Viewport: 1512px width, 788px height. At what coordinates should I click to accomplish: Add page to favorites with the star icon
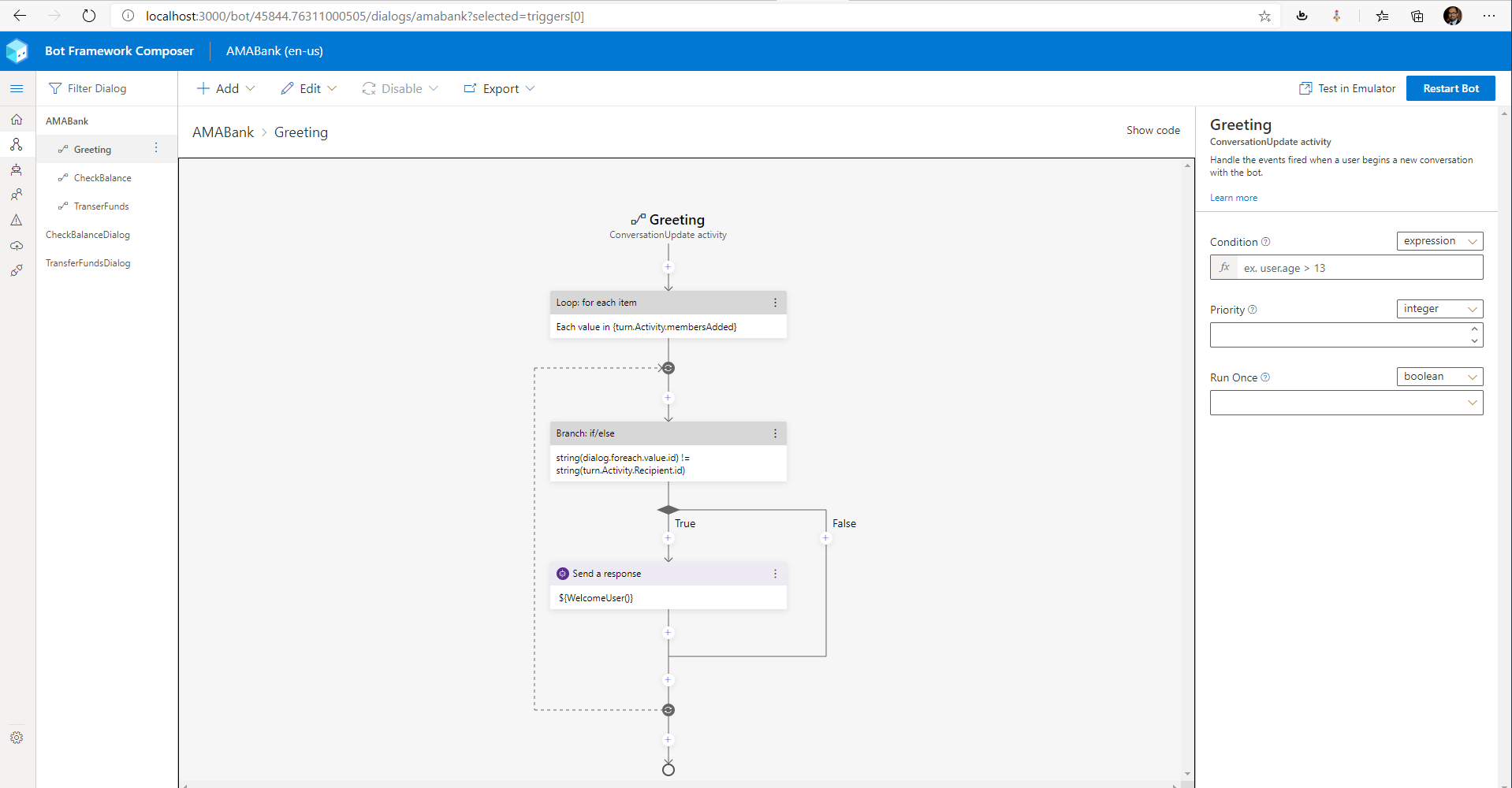click(1264, 16)
